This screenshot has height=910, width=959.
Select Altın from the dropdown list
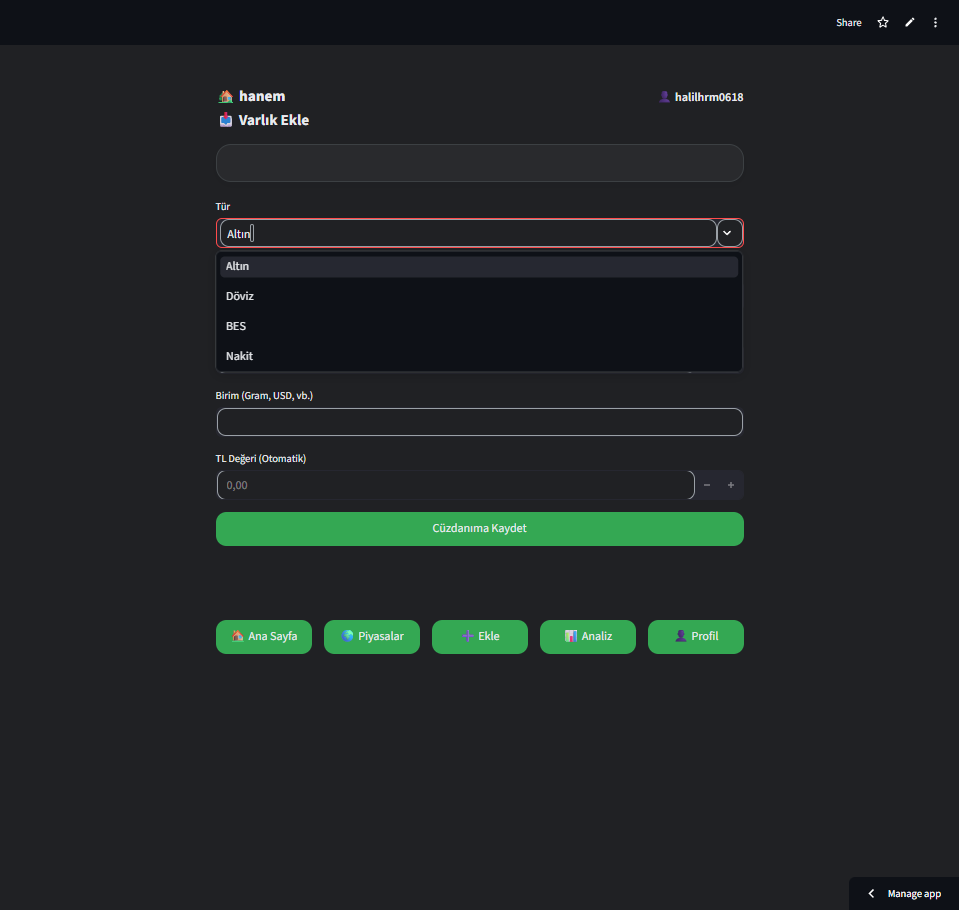(479, 267)
